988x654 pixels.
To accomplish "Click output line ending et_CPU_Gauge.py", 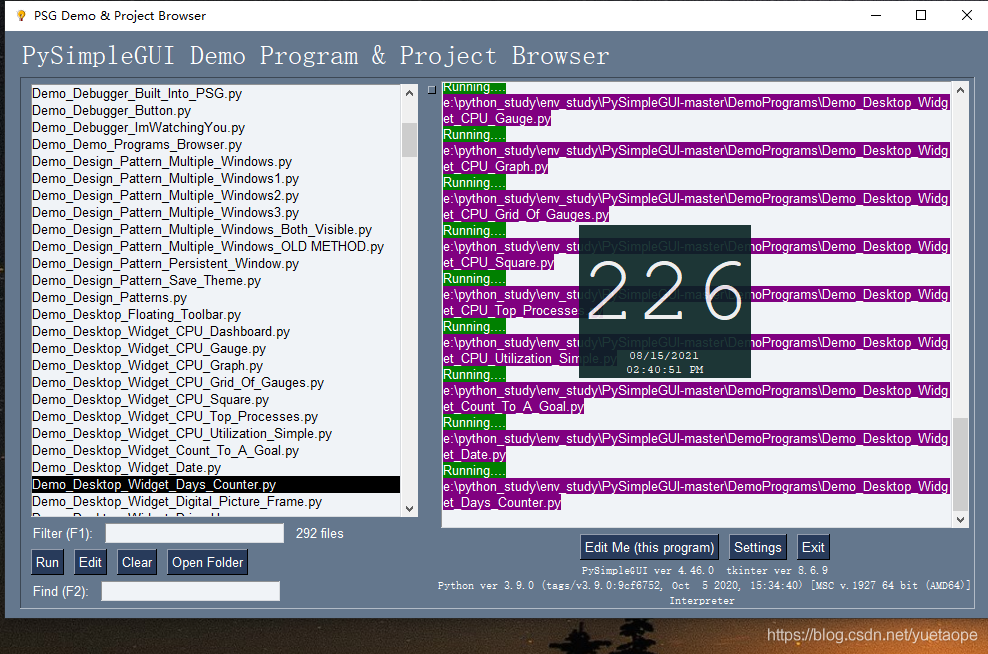I will [x=497, y=118].
